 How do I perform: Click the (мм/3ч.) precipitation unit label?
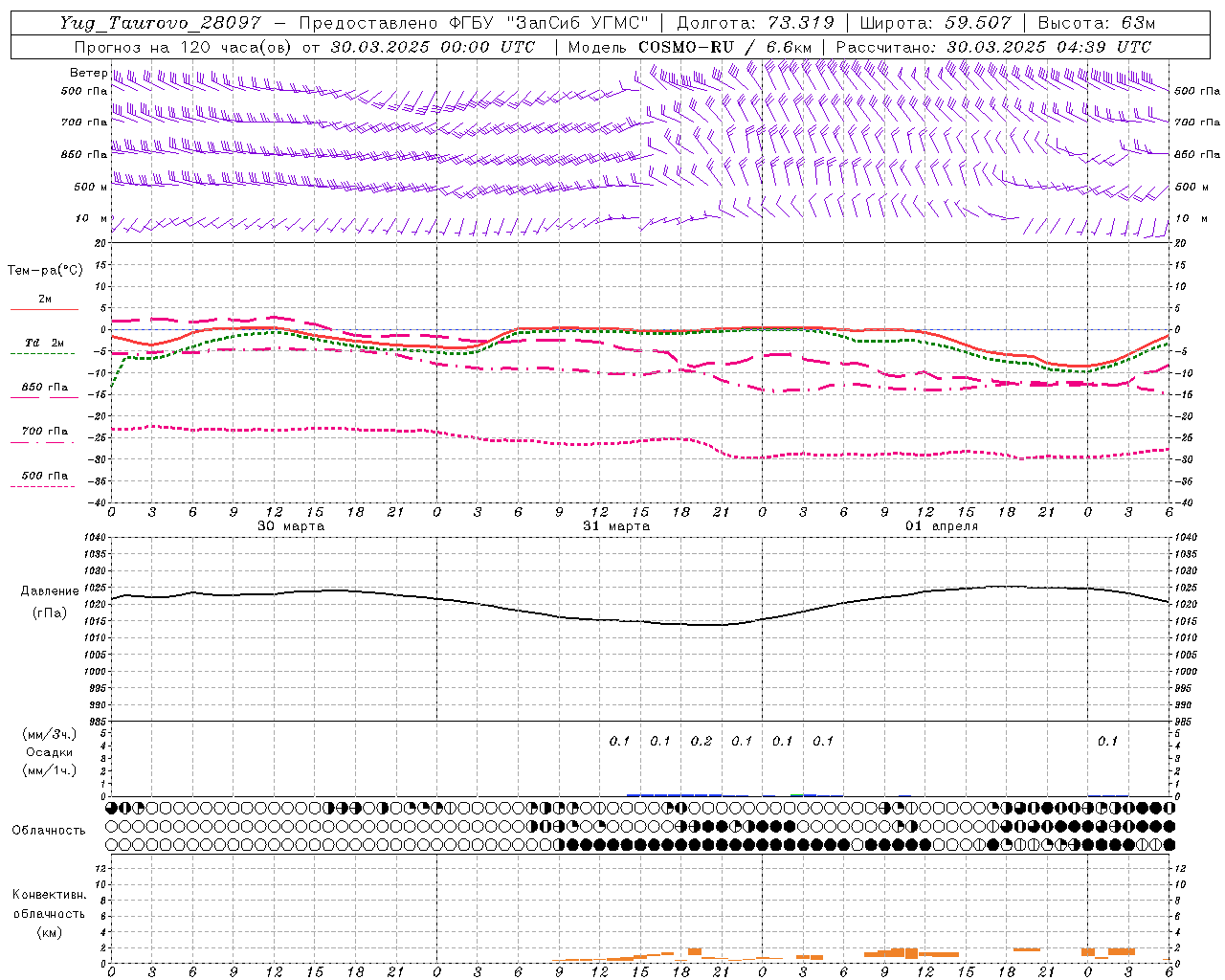[50, 734]
